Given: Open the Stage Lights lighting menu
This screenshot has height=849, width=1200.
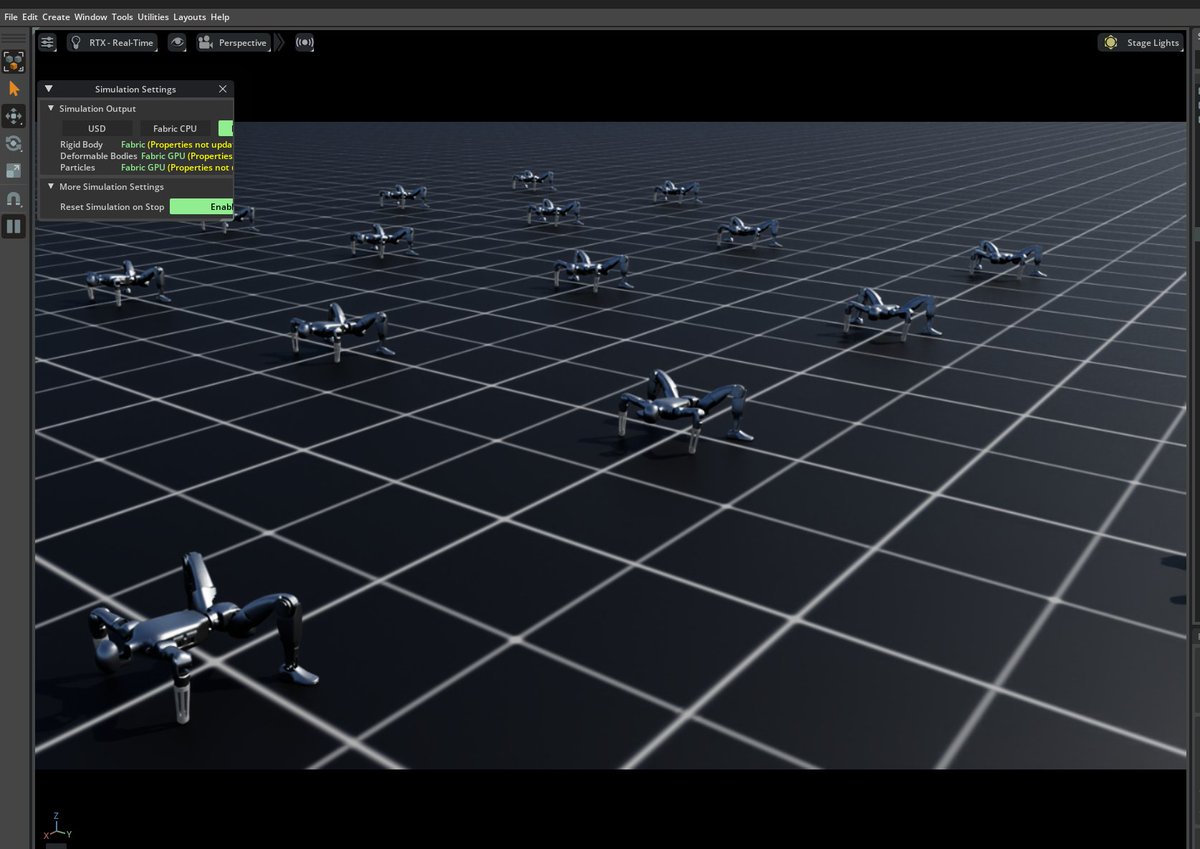Looking at the screenshot, I should coord(1140,42).
